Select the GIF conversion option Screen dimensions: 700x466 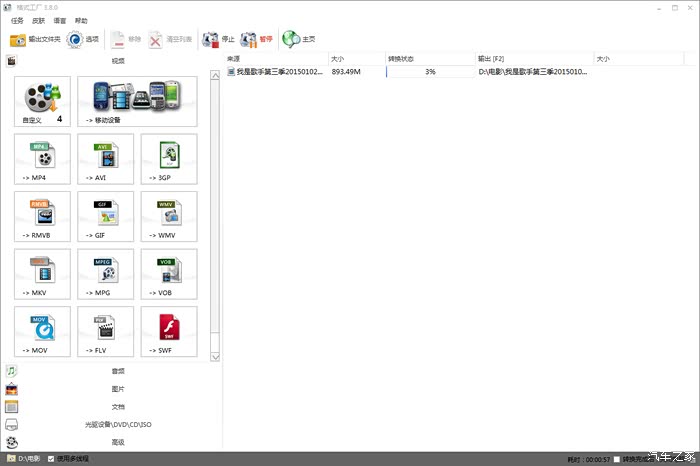pyautogui.click(x=105, y=216)
